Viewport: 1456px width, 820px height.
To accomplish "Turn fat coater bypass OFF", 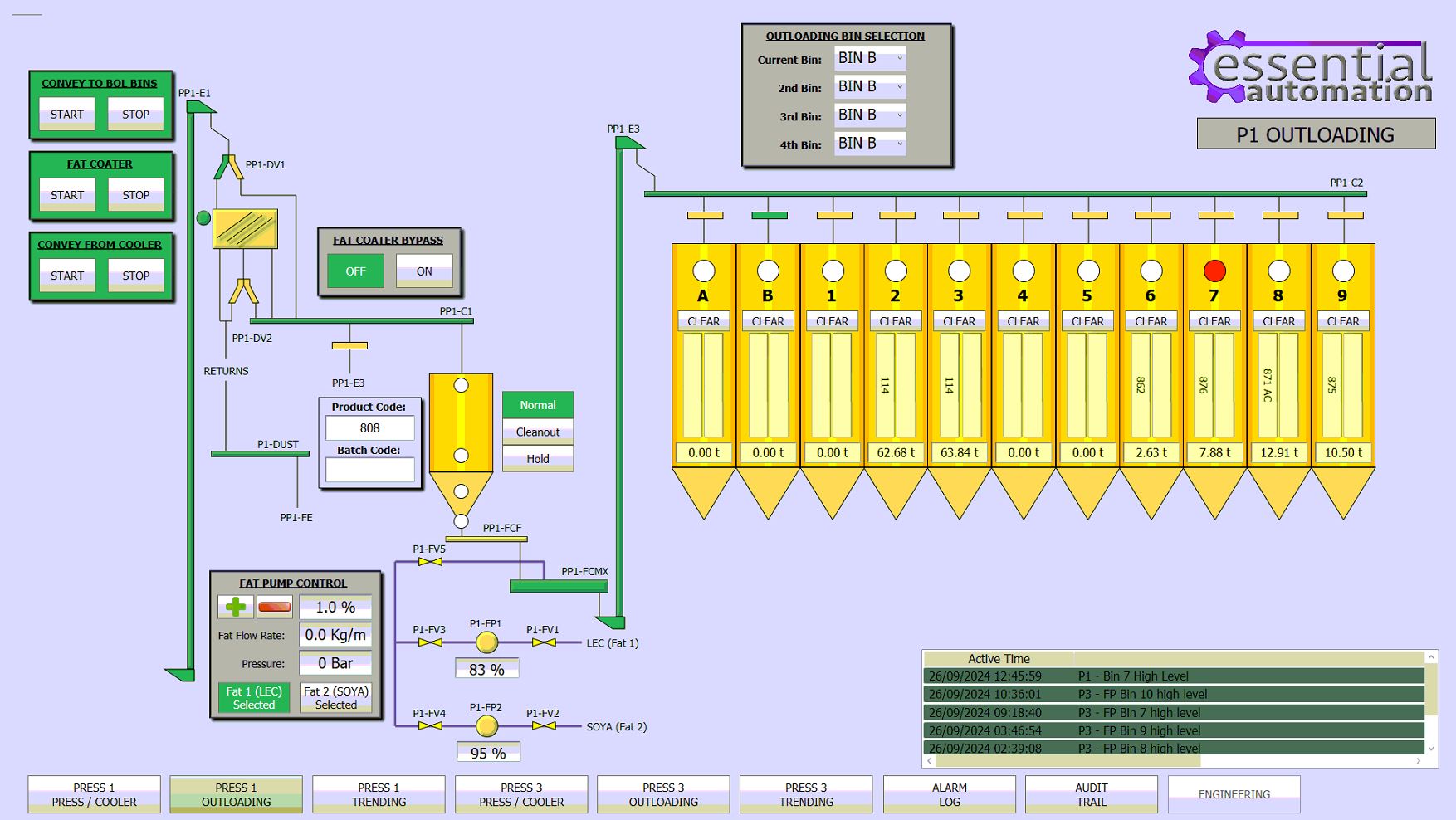I will coord(355,271).
